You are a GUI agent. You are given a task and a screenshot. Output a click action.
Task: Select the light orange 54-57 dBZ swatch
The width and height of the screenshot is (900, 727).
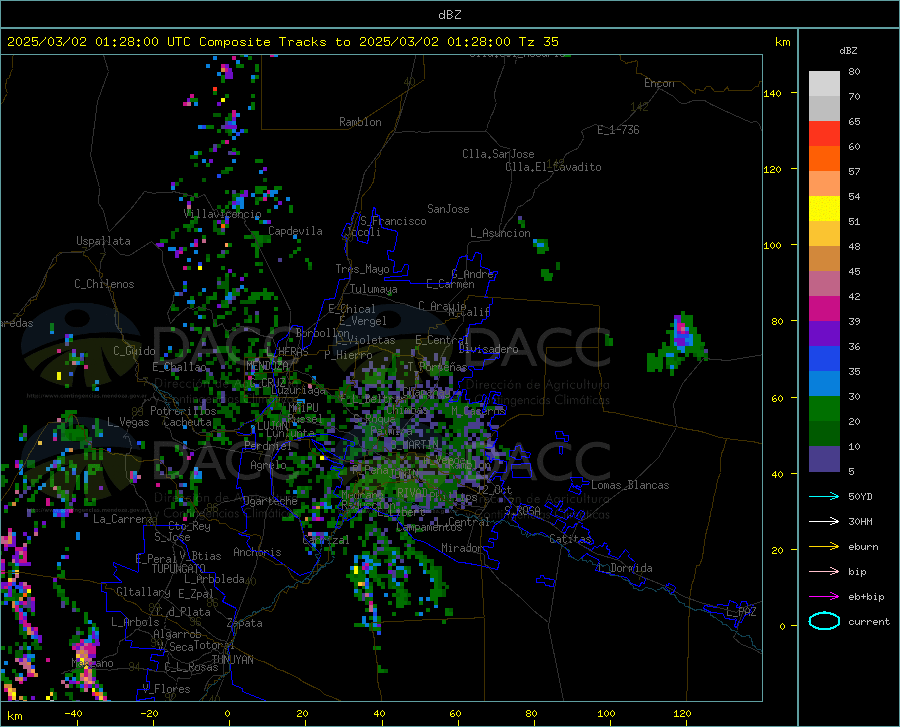point(824,184)
